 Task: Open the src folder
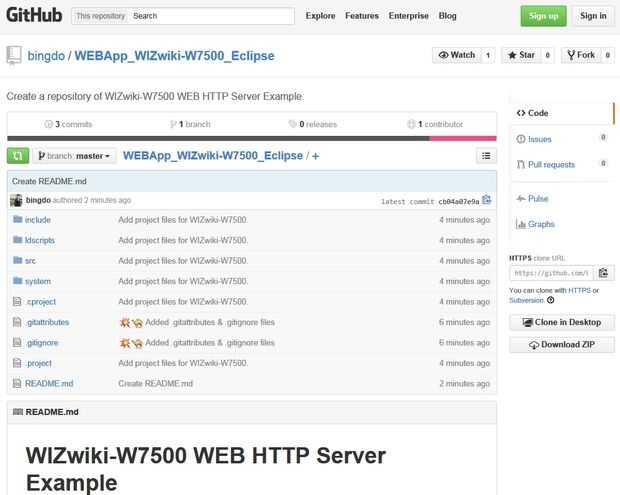coord(30,261)
